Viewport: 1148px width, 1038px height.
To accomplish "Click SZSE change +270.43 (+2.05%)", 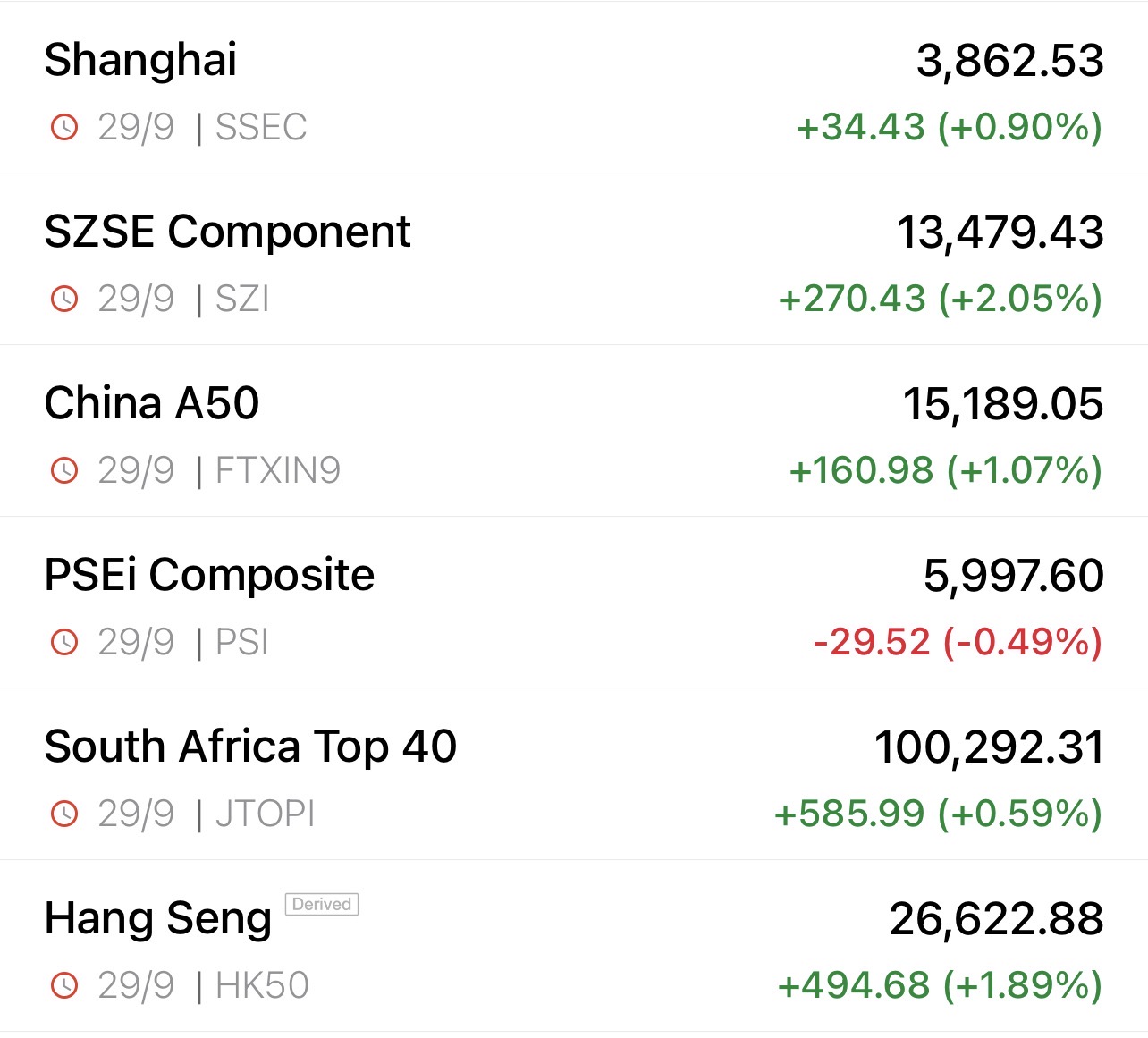I will tap(940, 299).
